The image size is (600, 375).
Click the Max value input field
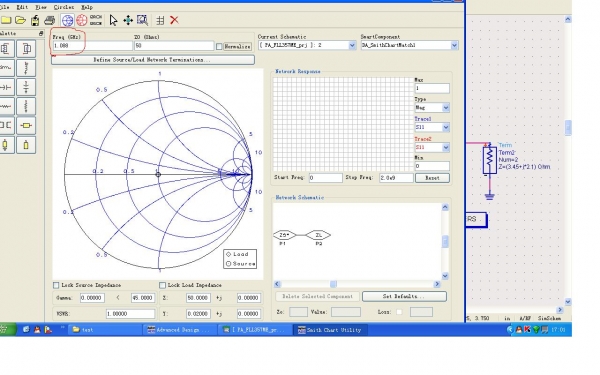click(x=432, y=88)
